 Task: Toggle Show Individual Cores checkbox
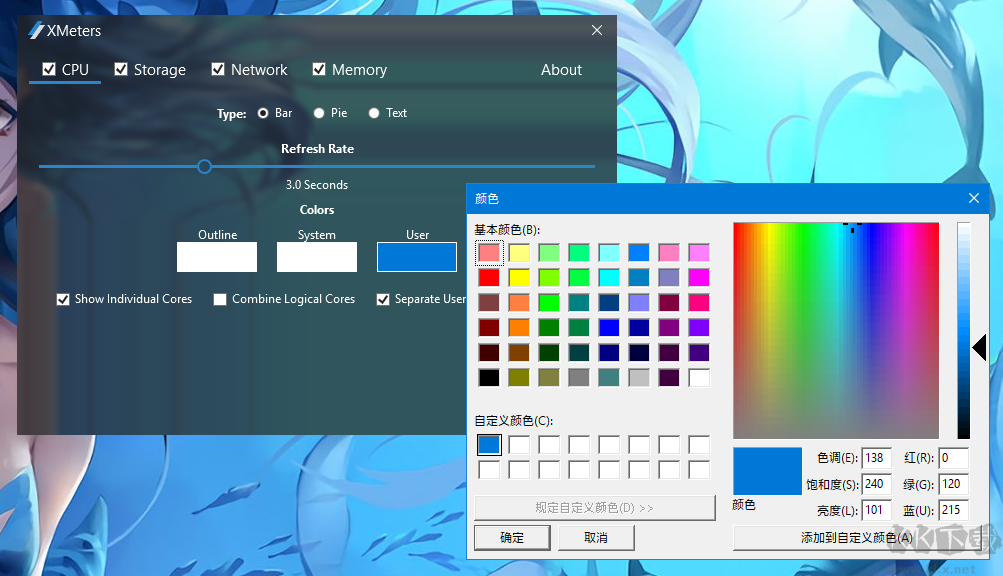coord(63,300)
